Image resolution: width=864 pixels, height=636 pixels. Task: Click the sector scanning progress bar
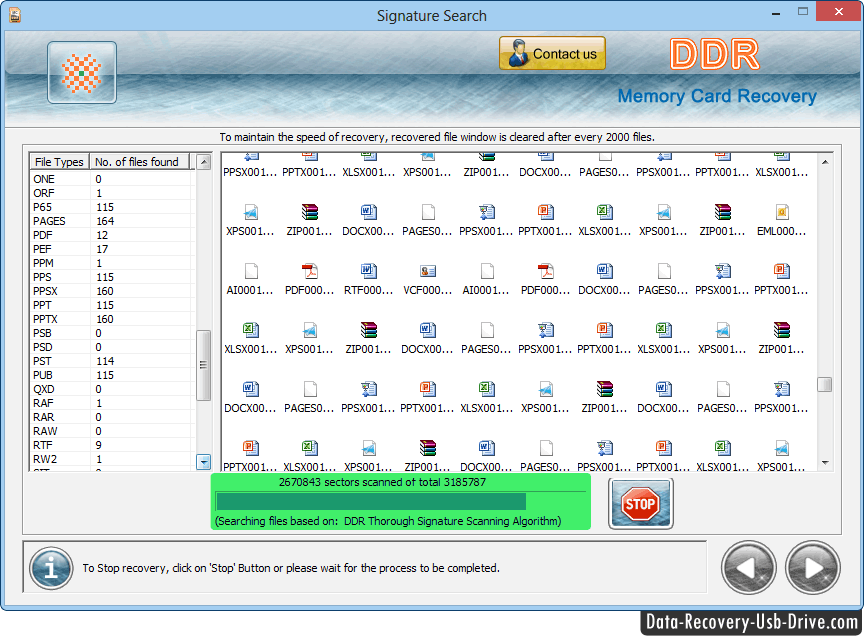coord(401,502)
